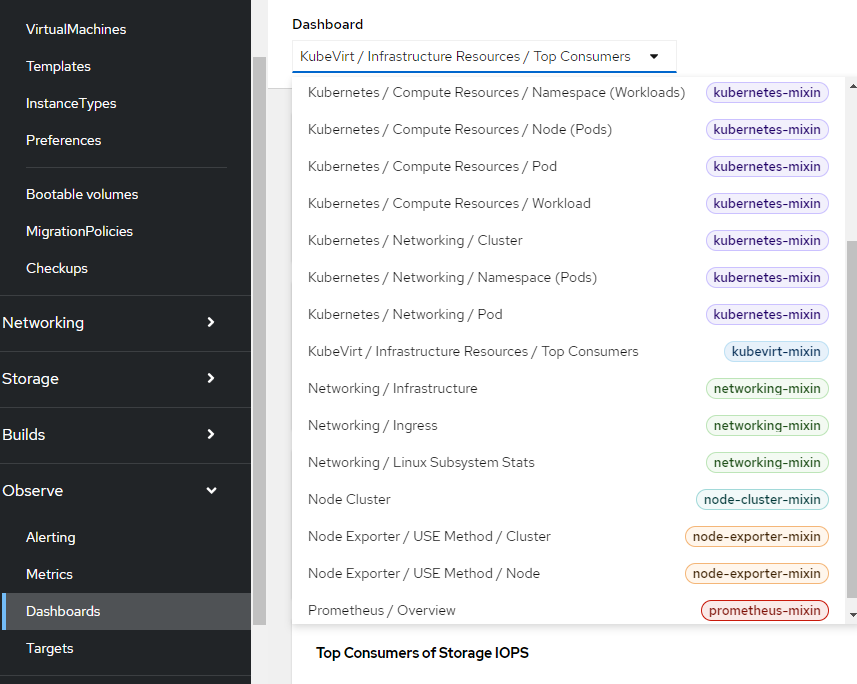Image resolution: width=857 pixels, height=684 pixels.
Task: Open VirtualMachines in the sidebar
Action: click(76, 29)
